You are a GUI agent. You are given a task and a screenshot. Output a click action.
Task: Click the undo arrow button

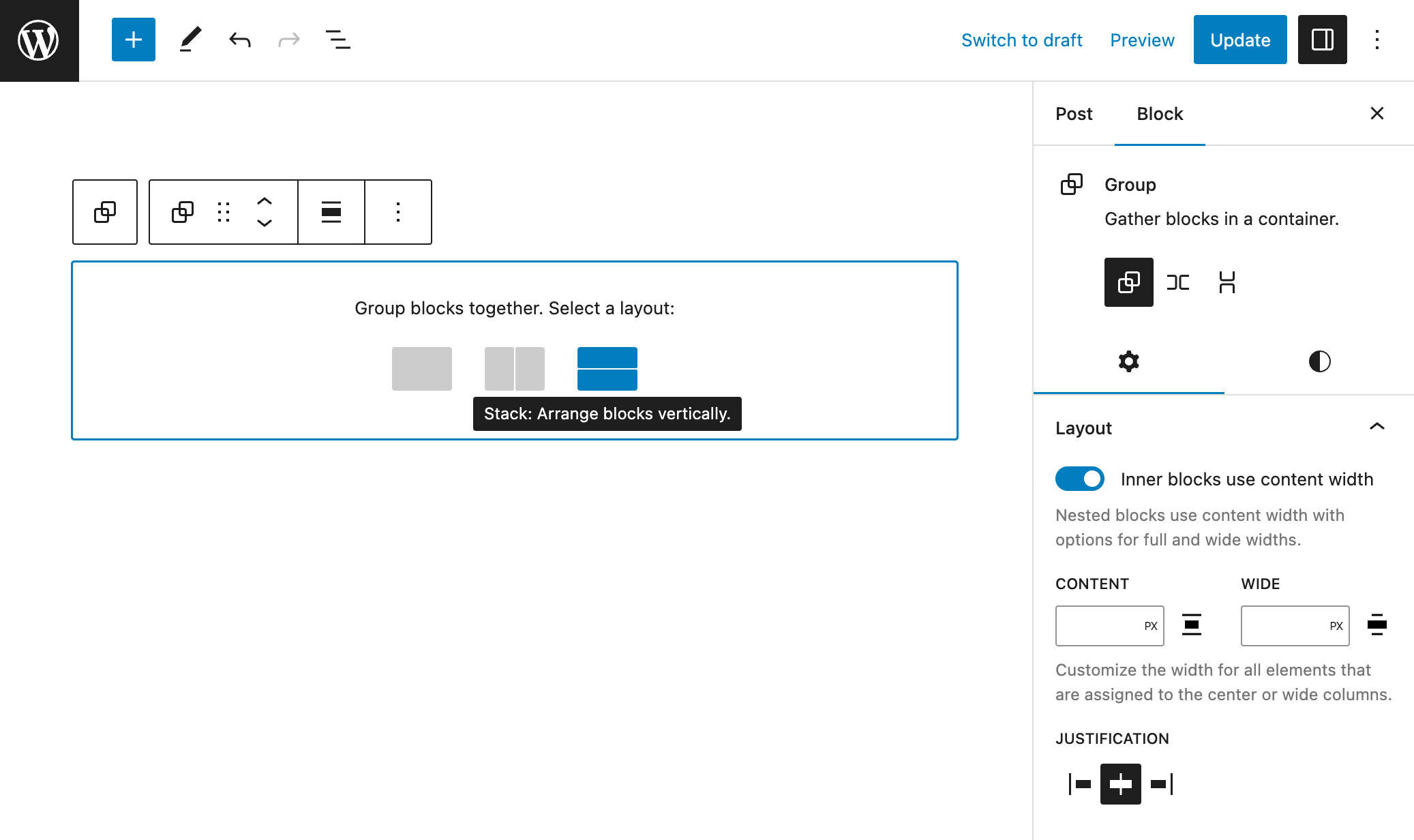click(x=237, y=40)
